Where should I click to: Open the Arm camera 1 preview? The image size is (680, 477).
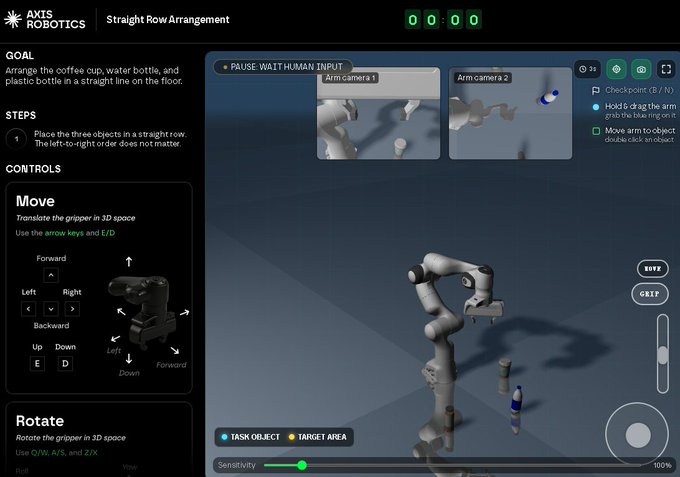[379, 113]
